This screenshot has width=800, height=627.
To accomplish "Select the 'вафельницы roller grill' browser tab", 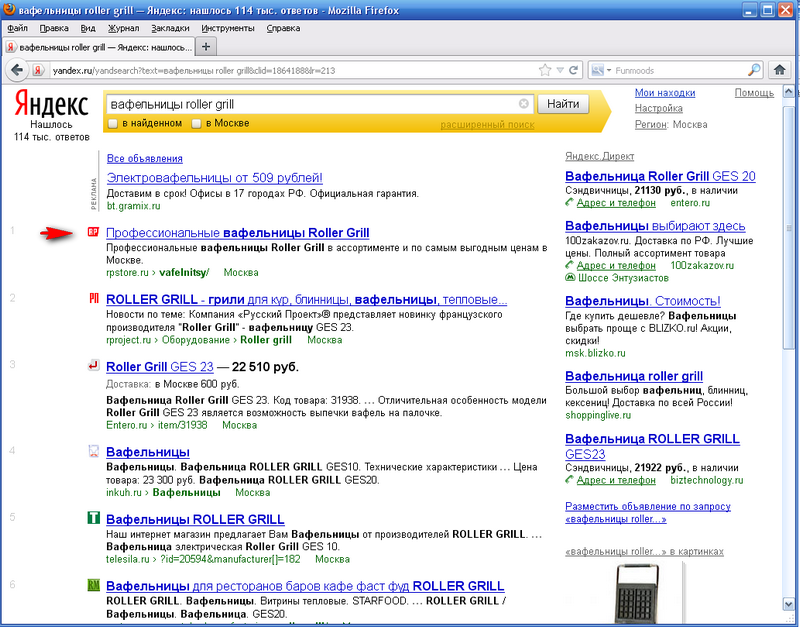I will pos(99,47).
